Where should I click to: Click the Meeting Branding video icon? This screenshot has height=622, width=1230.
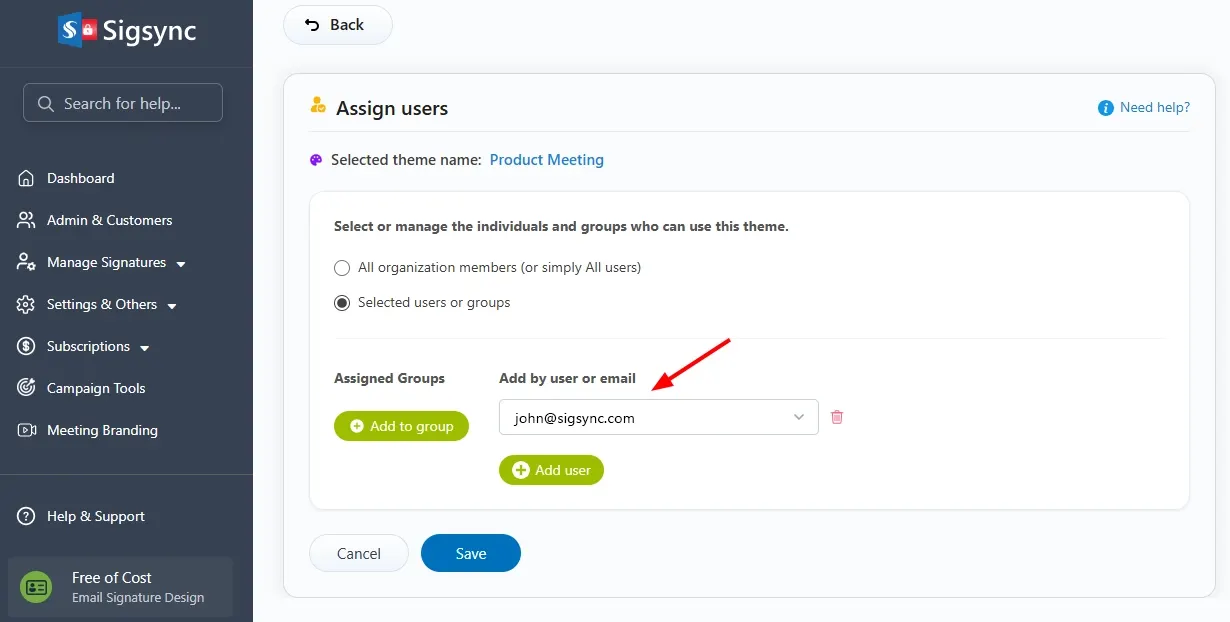coord(27,430)
